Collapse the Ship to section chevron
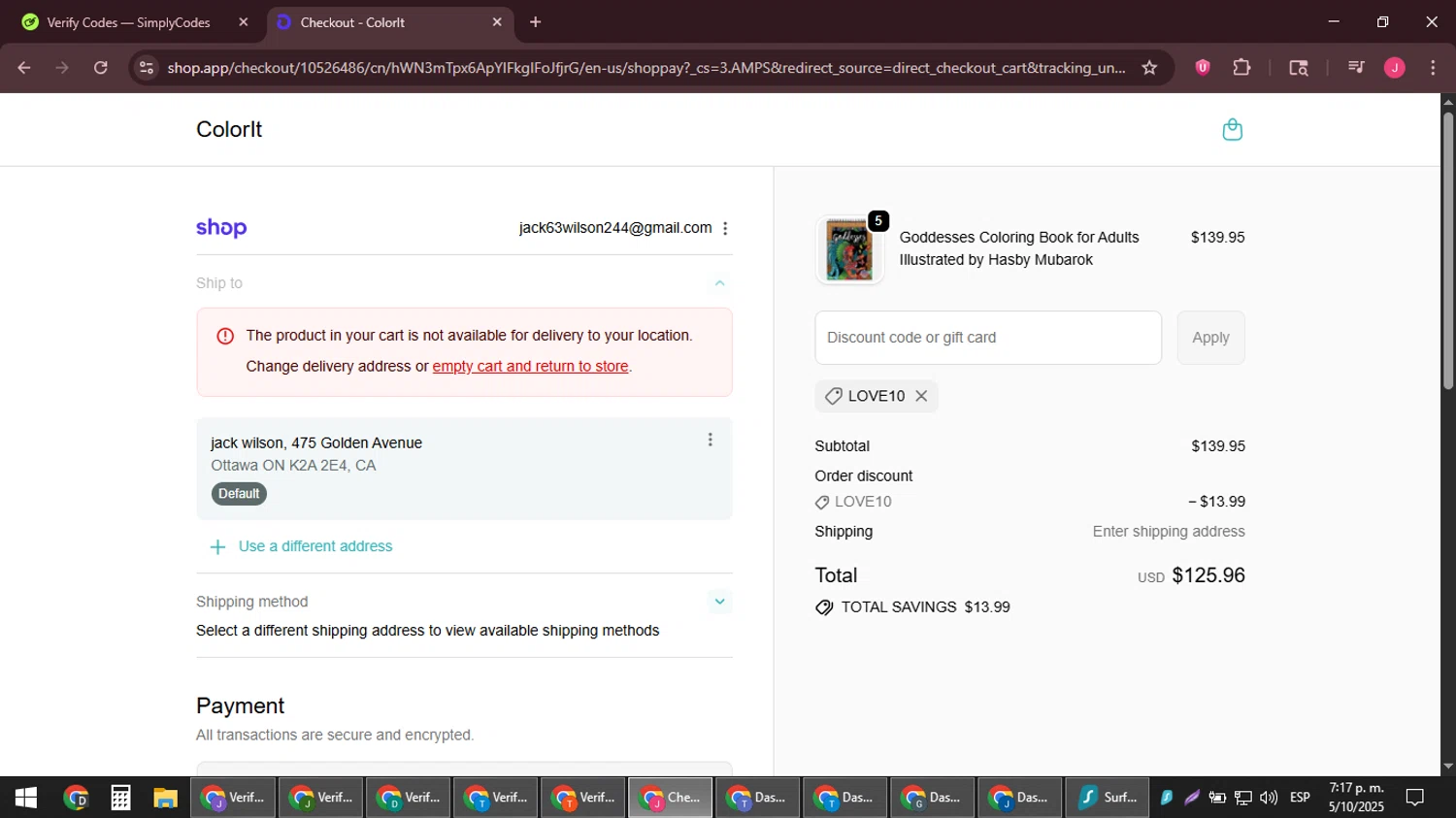Image resolution: width=1456 pixels, height=818 pixels. tap(719, 283)
